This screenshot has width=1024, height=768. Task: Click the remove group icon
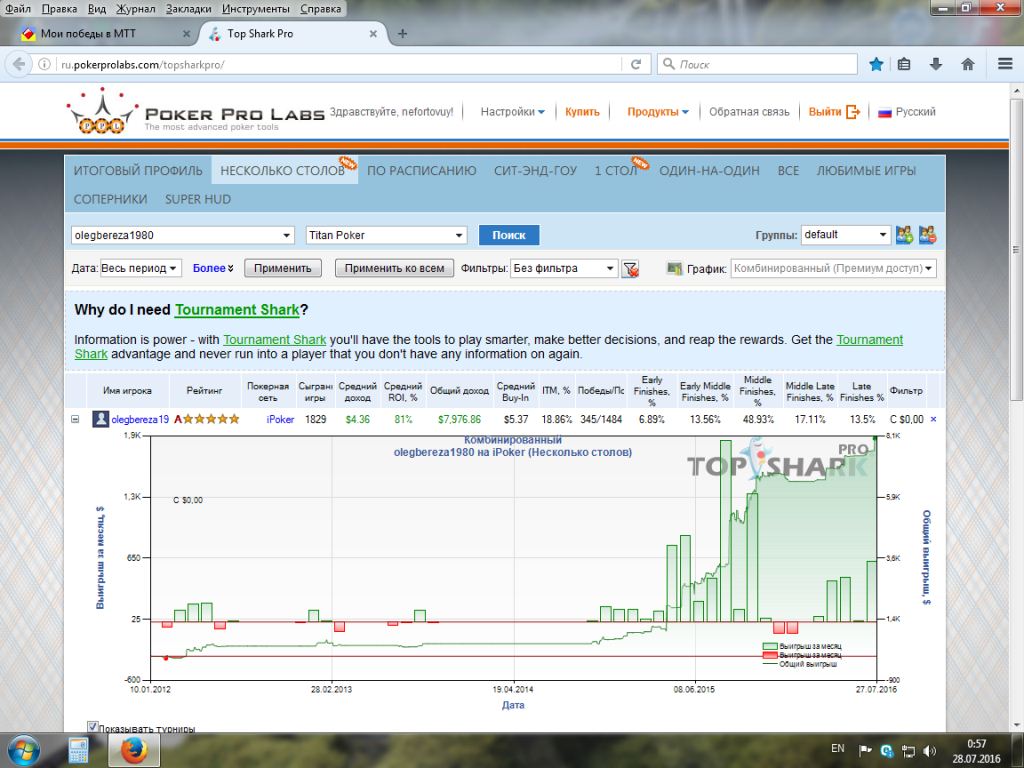pos(927,234)
